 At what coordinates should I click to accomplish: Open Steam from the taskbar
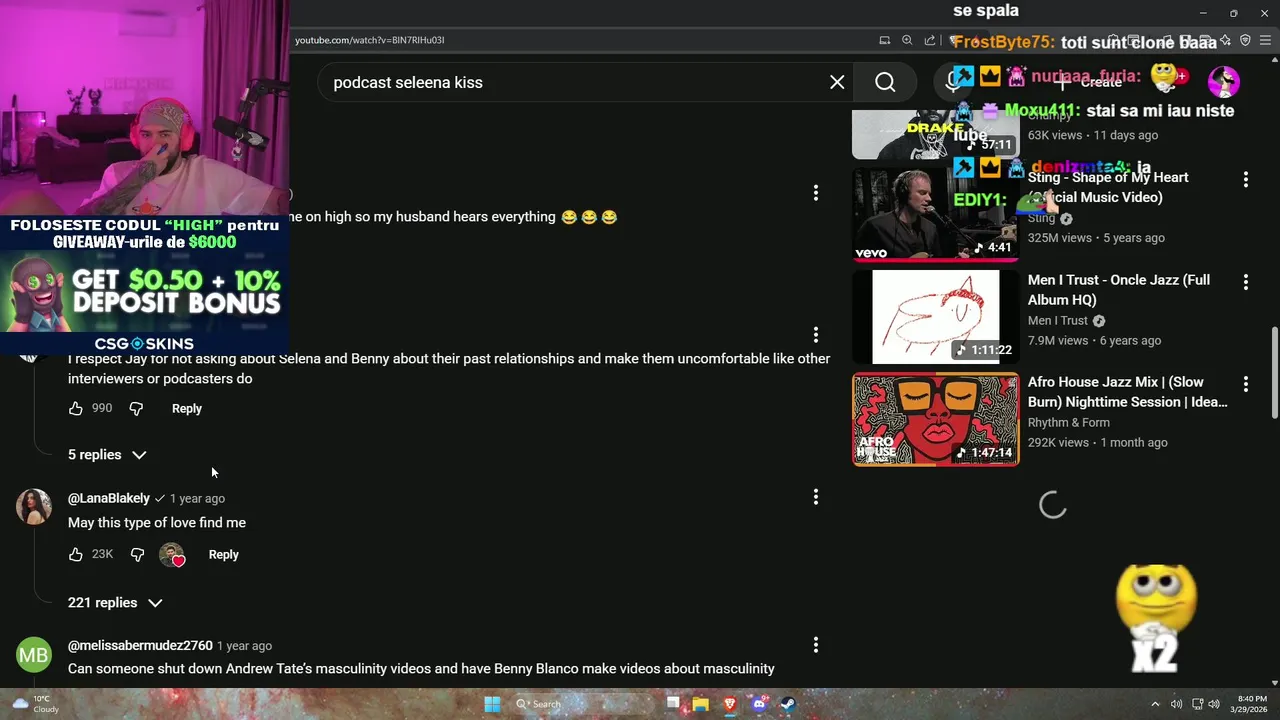point(788,704)
